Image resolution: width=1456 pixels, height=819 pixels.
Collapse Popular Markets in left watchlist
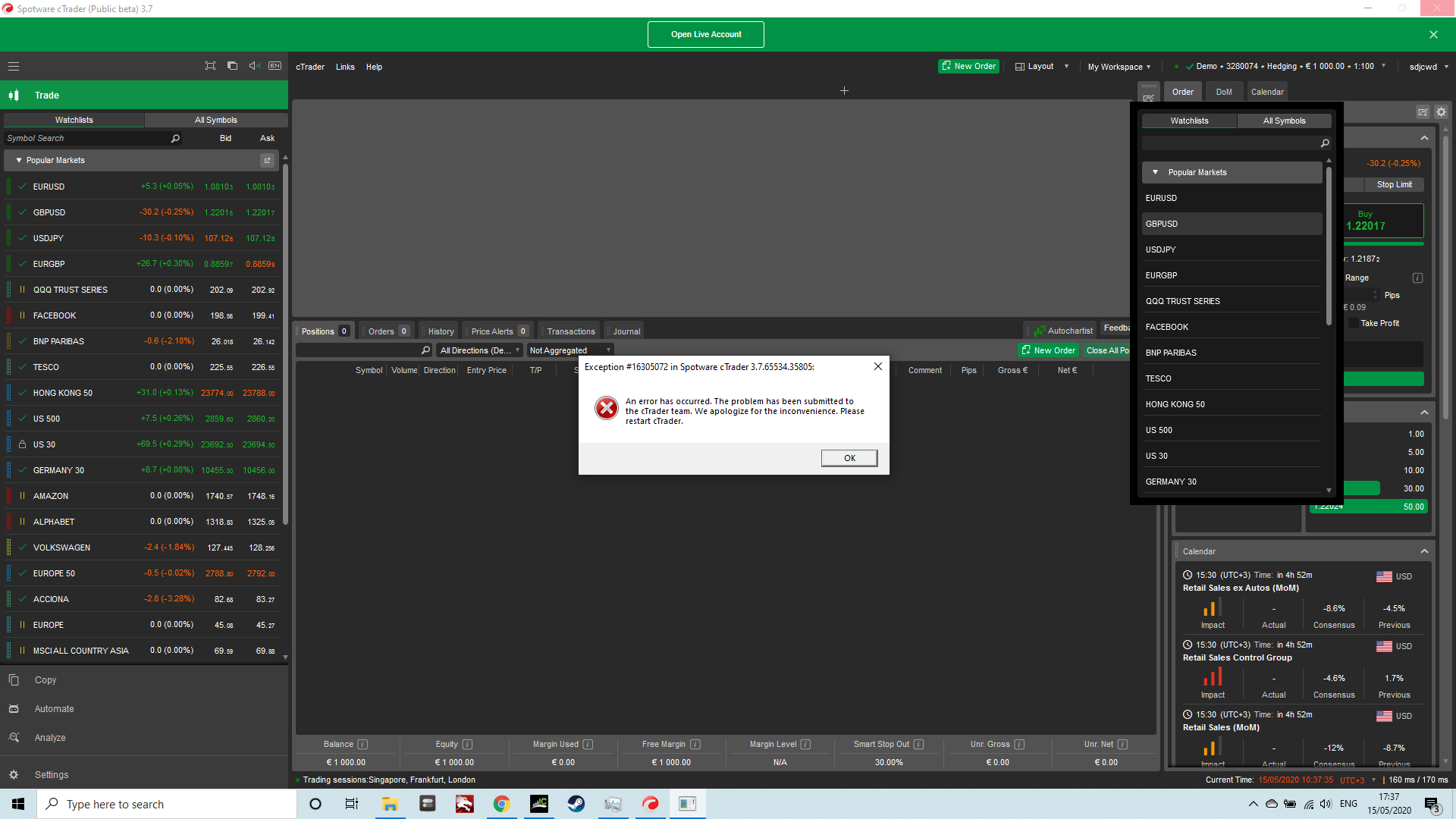pos(19,160)
